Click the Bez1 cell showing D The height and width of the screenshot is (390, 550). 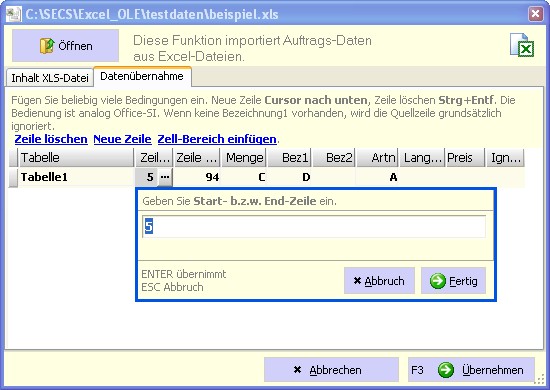pos(290,177)
